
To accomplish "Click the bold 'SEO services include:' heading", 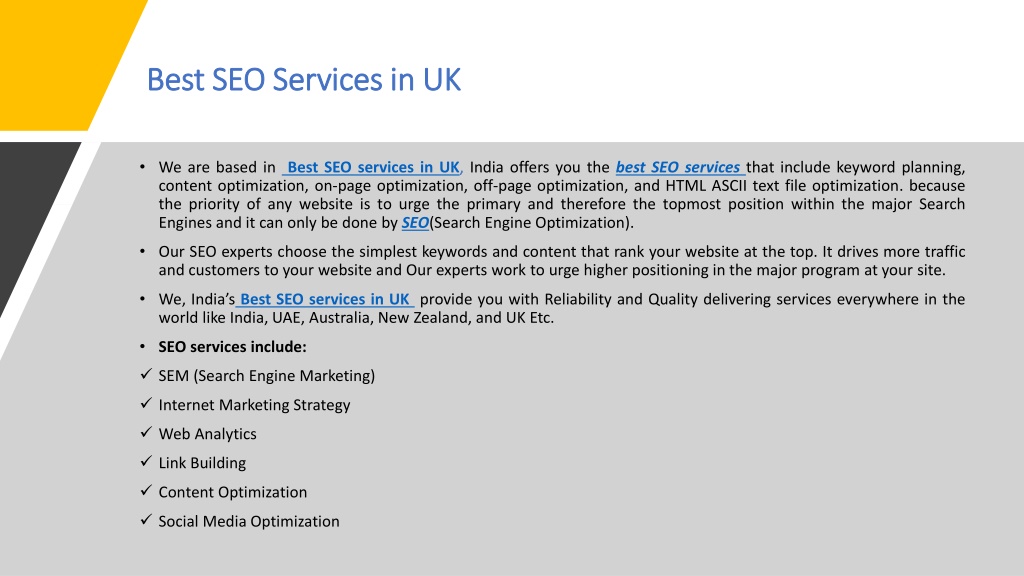I will (232, 347).
